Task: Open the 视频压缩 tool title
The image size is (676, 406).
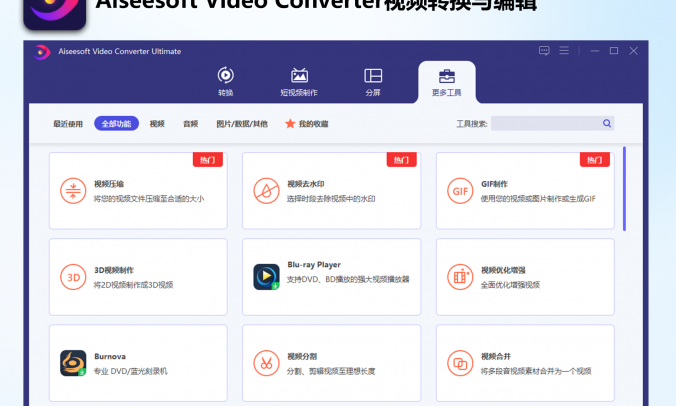Action: (109, 184)
